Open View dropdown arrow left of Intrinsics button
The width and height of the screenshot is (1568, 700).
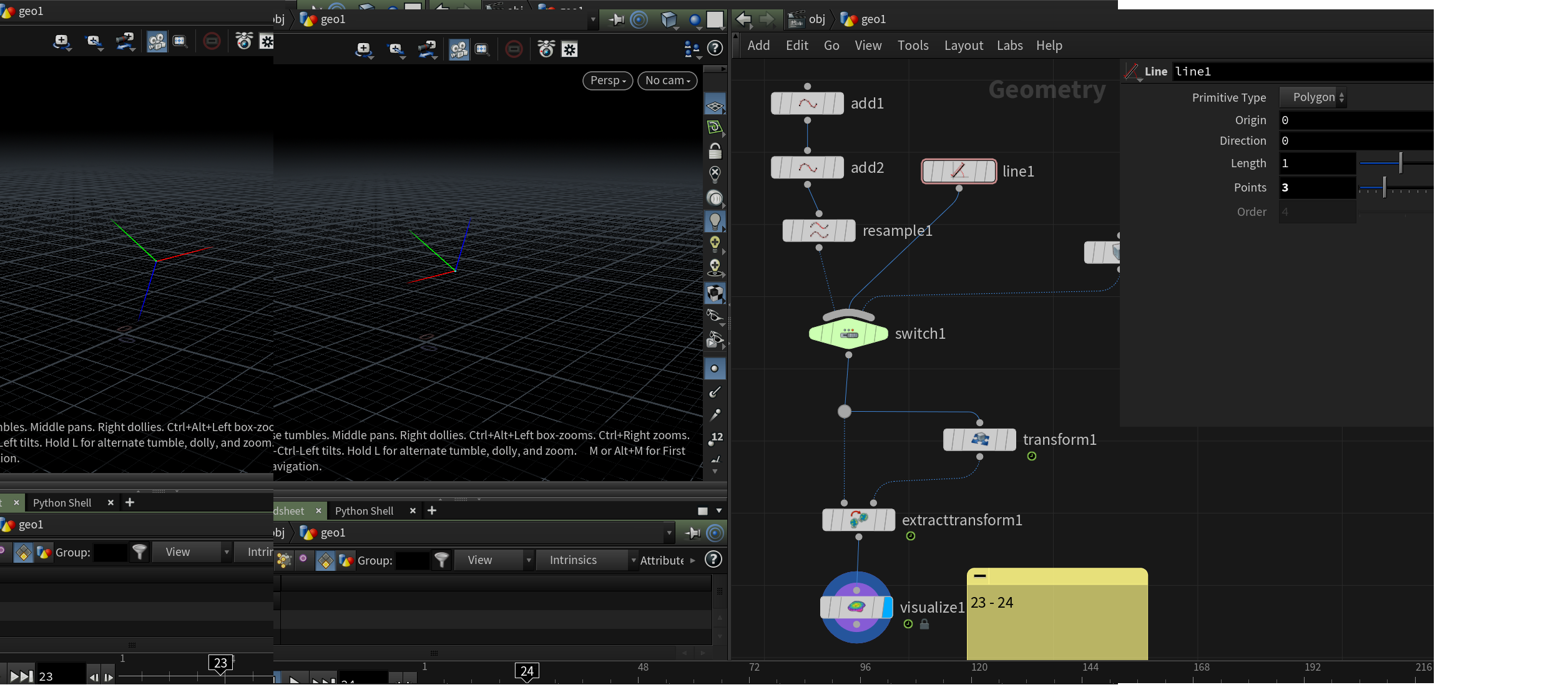(528, 560)
